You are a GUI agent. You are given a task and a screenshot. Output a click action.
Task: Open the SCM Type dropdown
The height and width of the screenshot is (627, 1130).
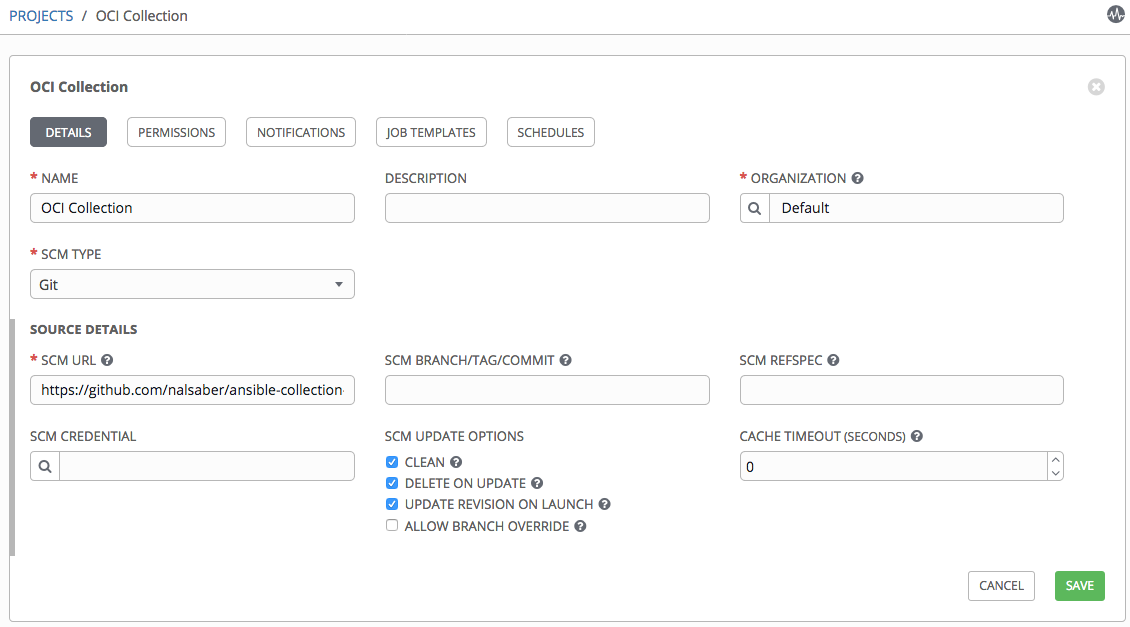click(192, 284)
